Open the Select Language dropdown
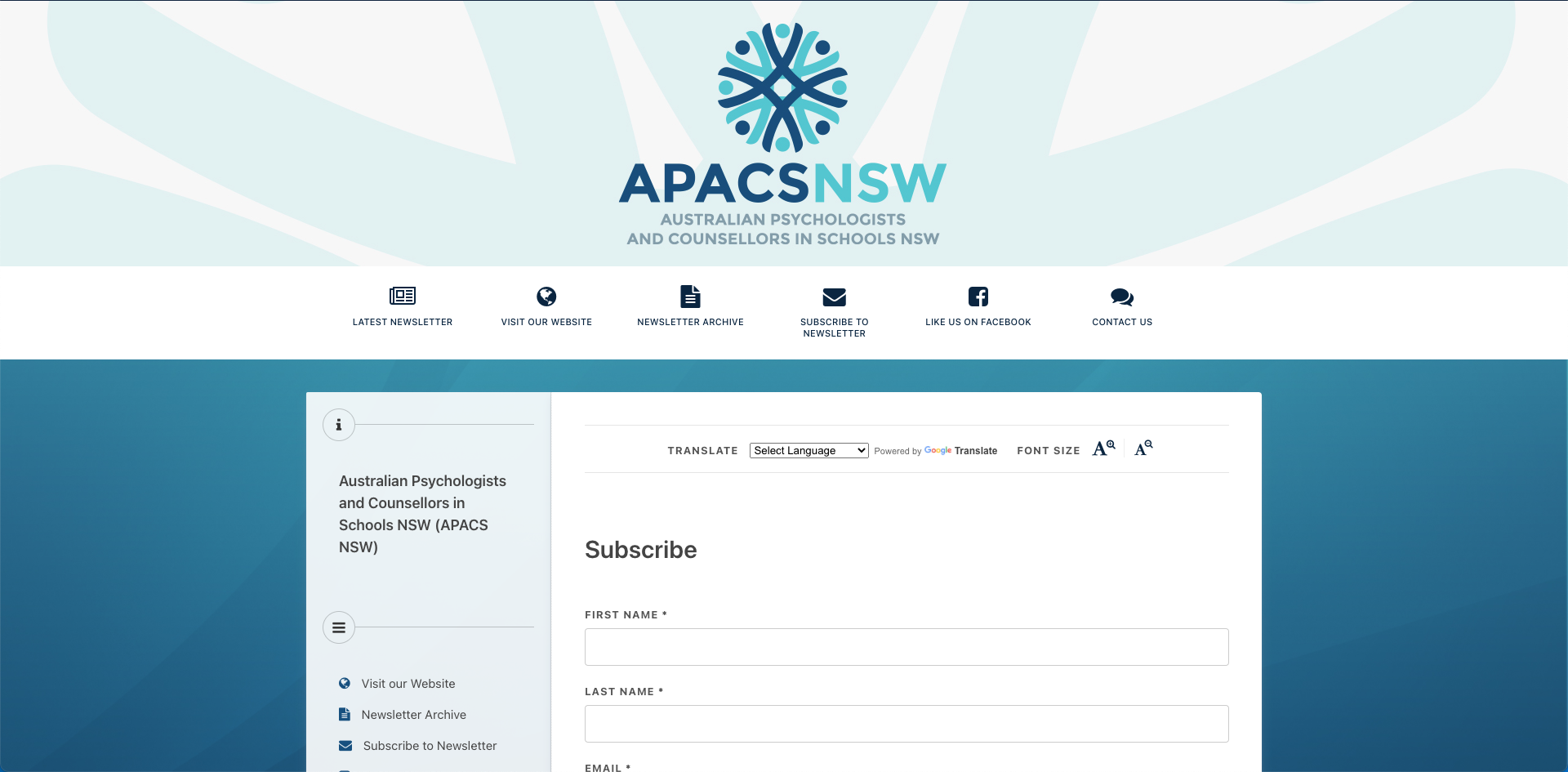Viewport: 1568px width, 772px height. [x=809, y=450]
